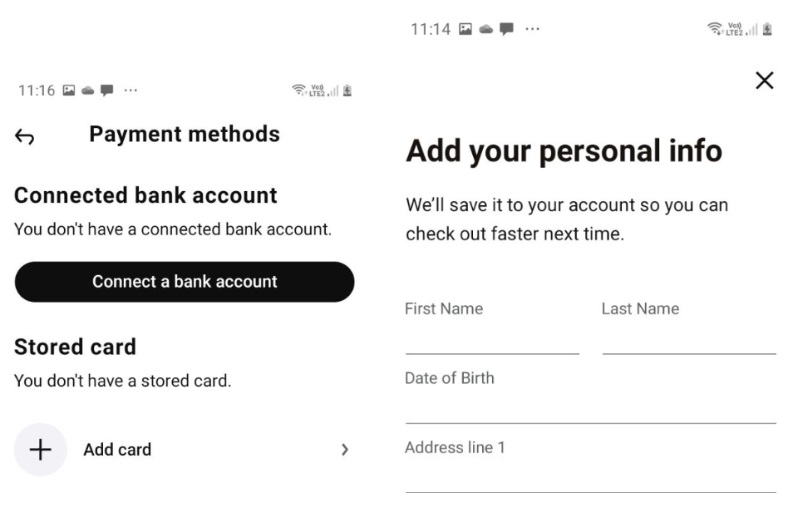Image resolution: width=792 pixels, height=530 pixels.
Task: Tap the image notification icon beside 11:16
Action: pyautogui.click(x=69, y=90)
